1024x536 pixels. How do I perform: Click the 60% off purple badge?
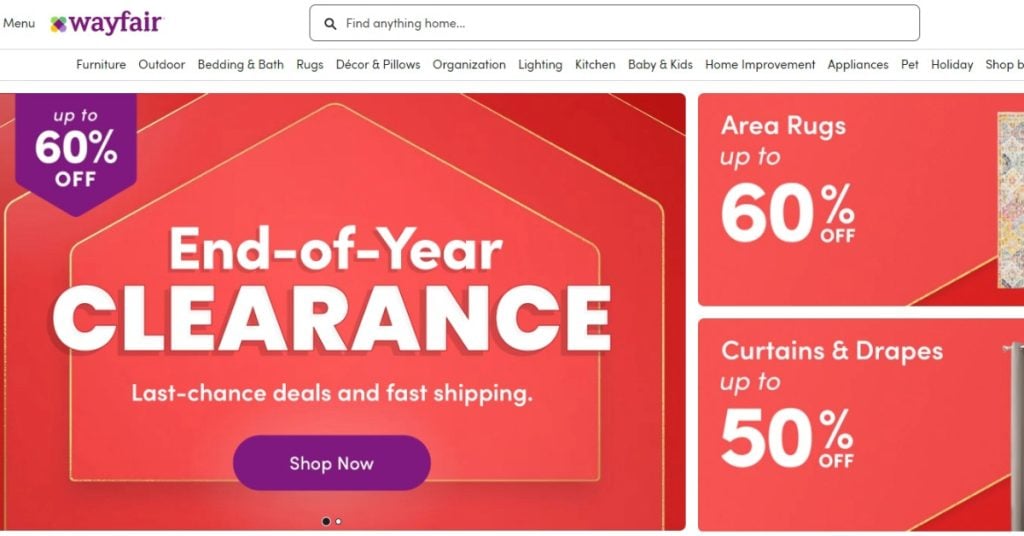point(76,150)
